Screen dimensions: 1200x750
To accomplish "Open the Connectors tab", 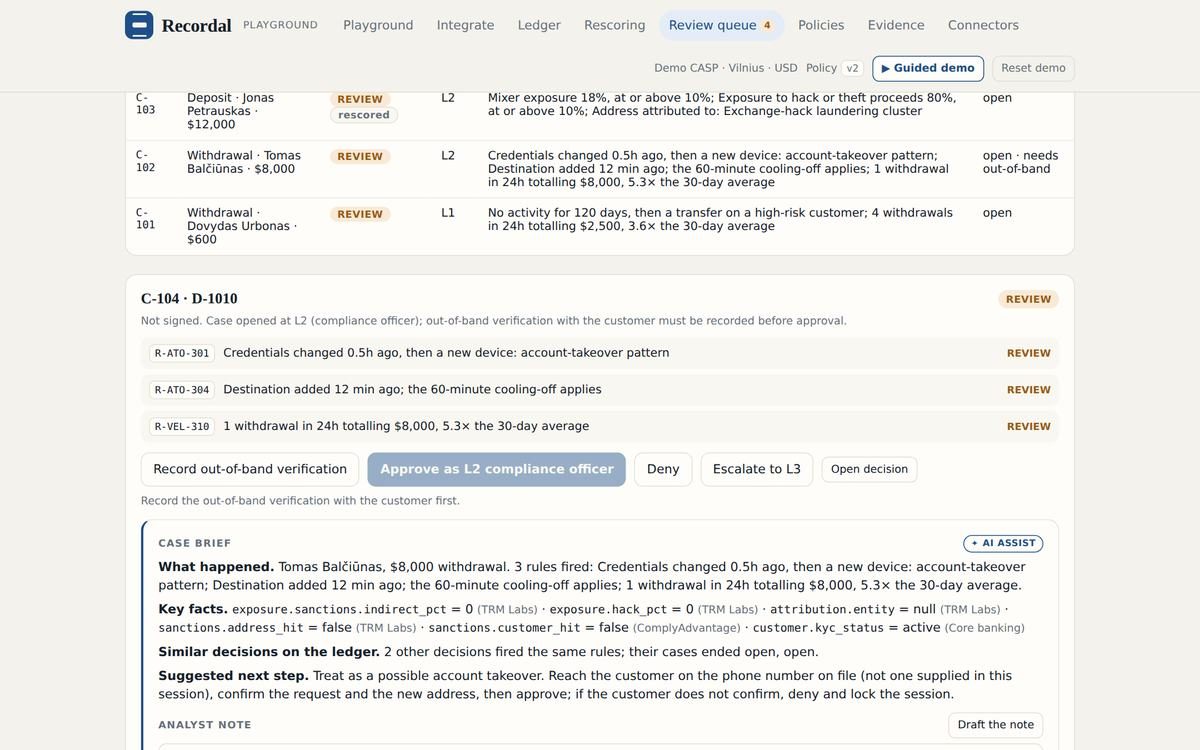I will click(983, 25).
